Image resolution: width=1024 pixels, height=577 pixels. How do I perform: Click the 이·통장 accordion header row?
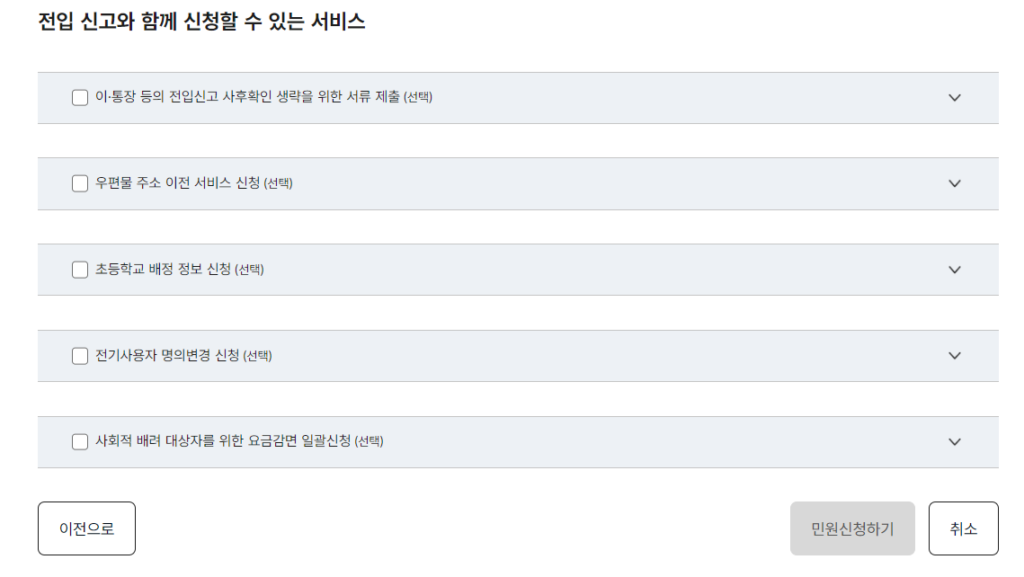coord(500,97)
